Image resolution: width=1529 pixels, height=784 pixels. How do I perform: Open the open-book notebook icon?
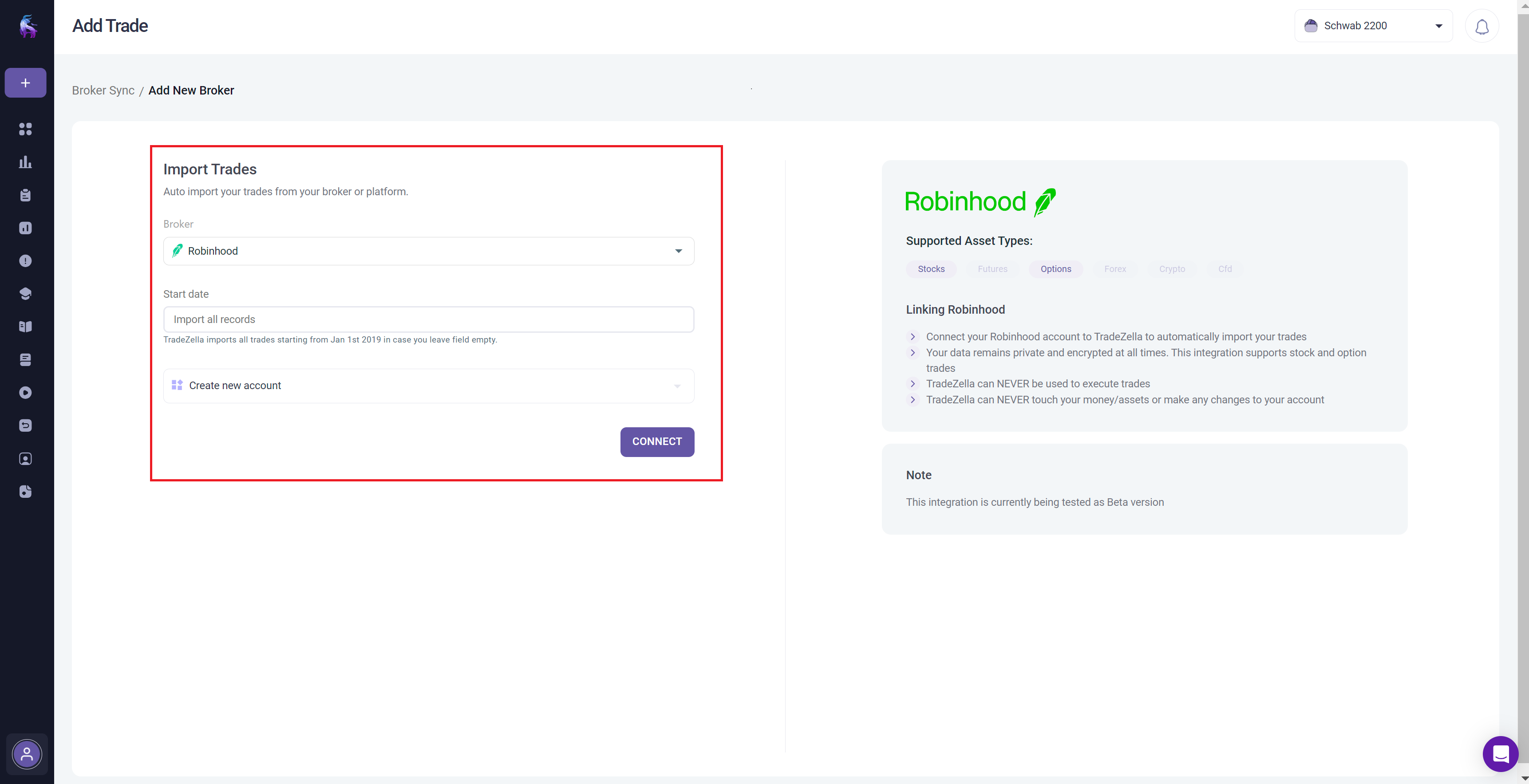26,327
